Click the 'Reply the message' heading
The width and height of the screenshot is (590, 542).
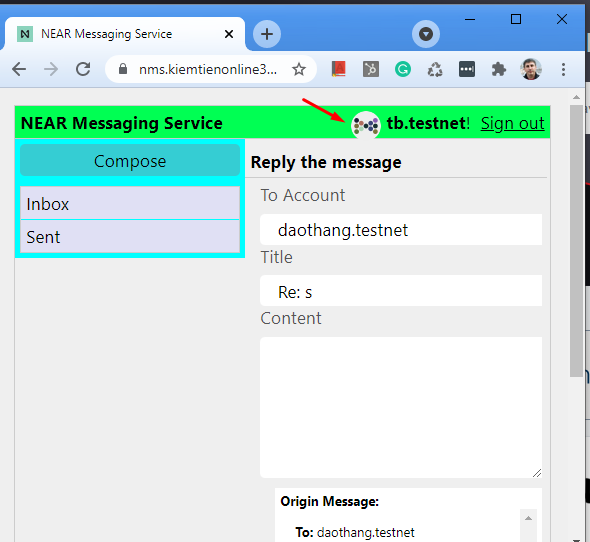(326, 163)
